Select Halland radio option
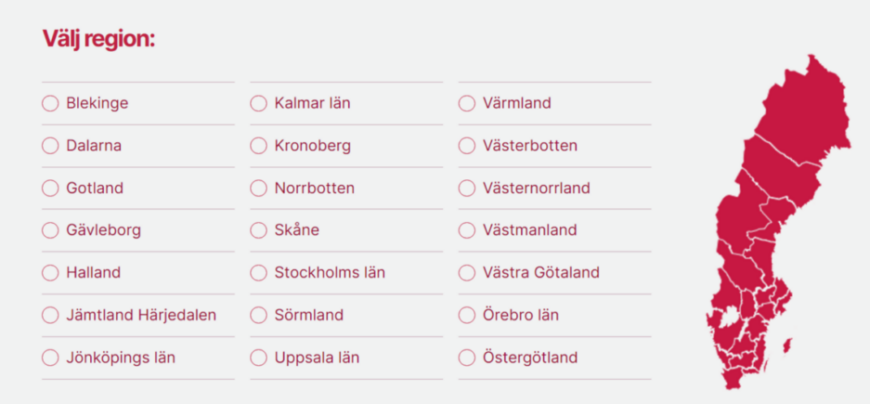Screen dimensions: 870x404 click(50, 273)
